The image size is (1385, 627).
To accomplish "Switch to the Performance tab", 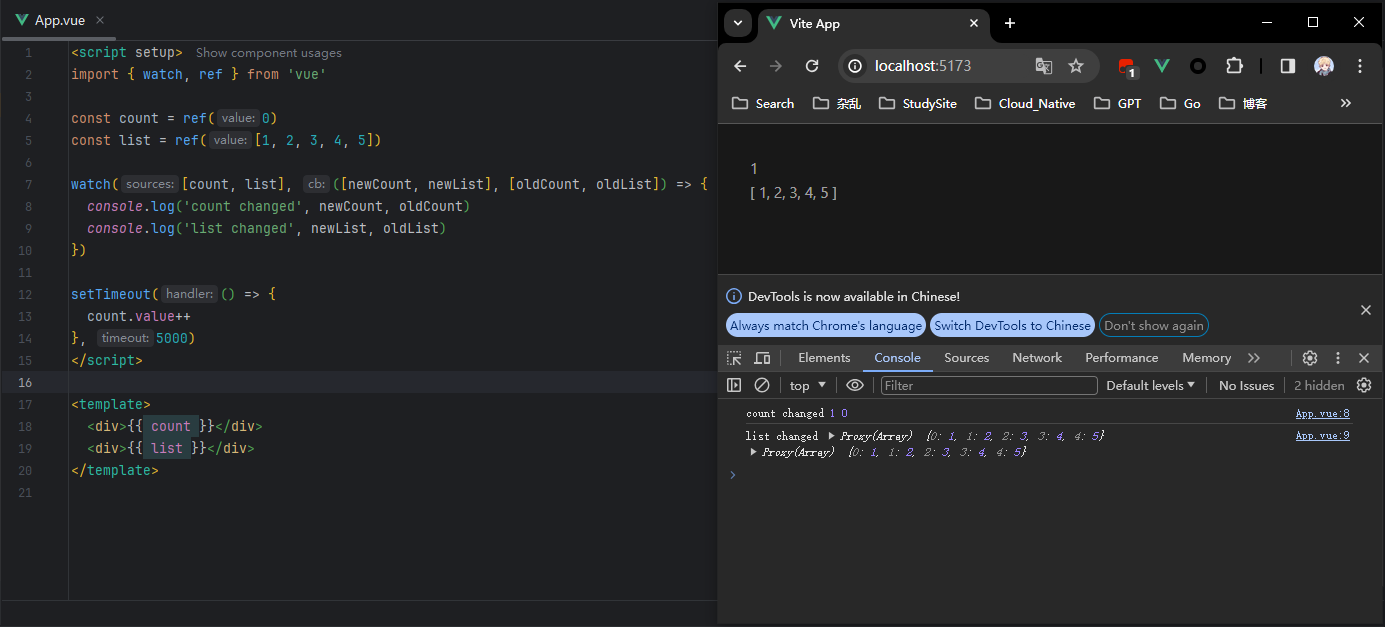I will tap(1121, 358).
